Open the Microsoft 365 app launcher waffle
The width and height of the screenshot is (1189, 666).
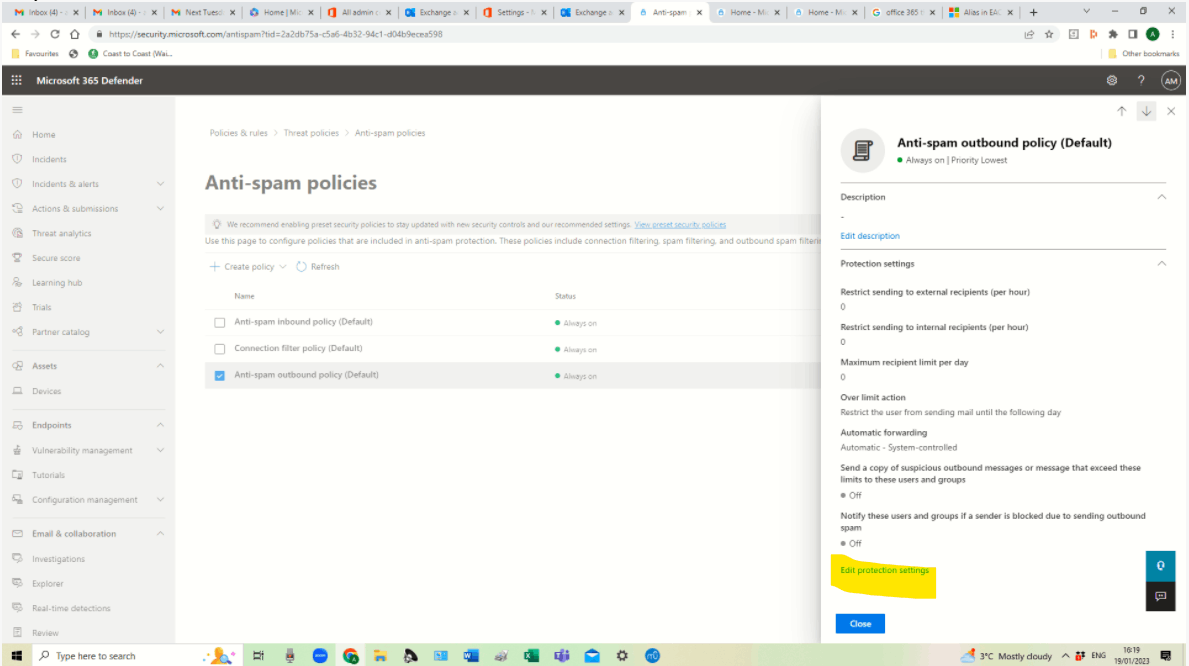tap(17, 80)
